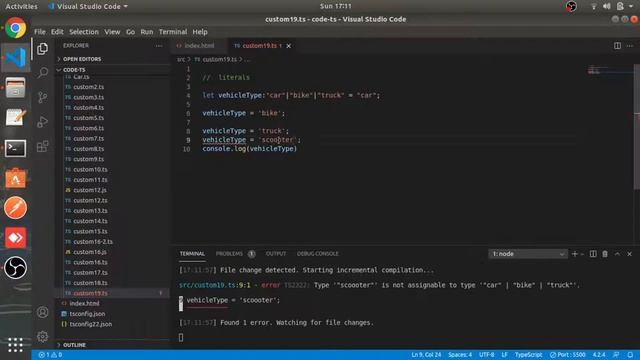Change language mode TypeScript in status bar

coord(529,355)
